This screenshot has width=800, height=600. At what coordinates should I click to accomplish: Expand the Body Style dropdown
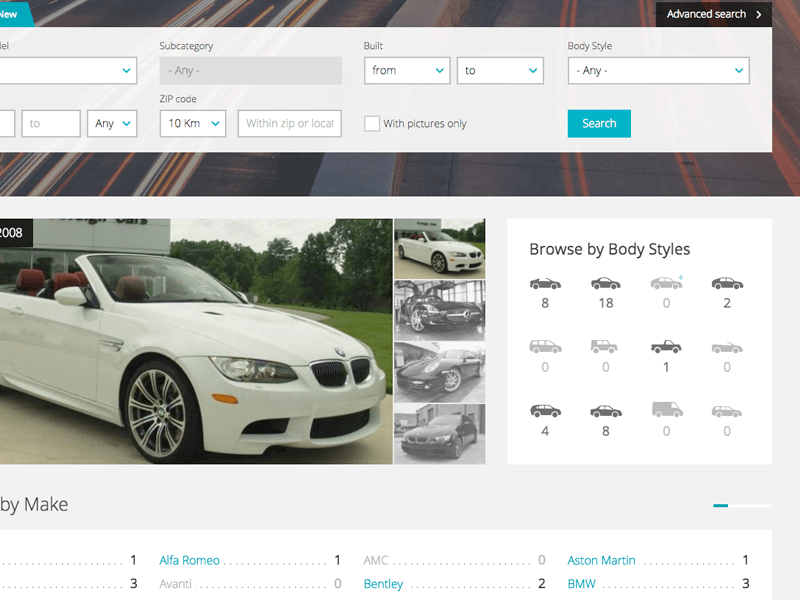click(x=659, y=70)
